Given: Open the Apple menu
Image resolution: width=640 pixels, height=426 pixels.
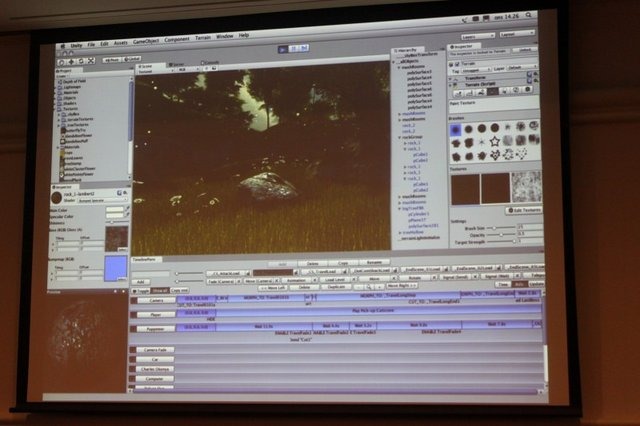Looking at the screenshot, I should point(63,47).
